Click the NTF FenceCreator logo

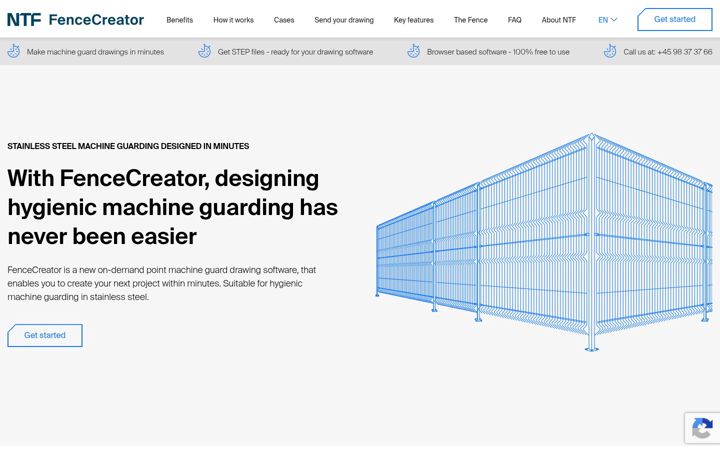click(75, 20)
